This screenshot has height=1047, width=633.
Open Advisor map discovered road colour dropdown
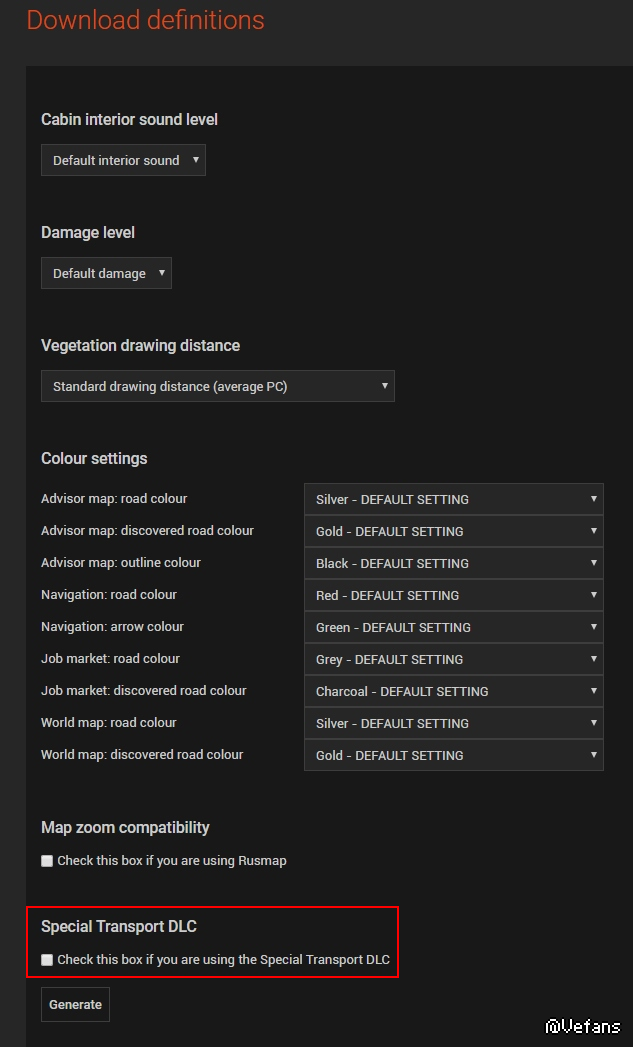453,531
